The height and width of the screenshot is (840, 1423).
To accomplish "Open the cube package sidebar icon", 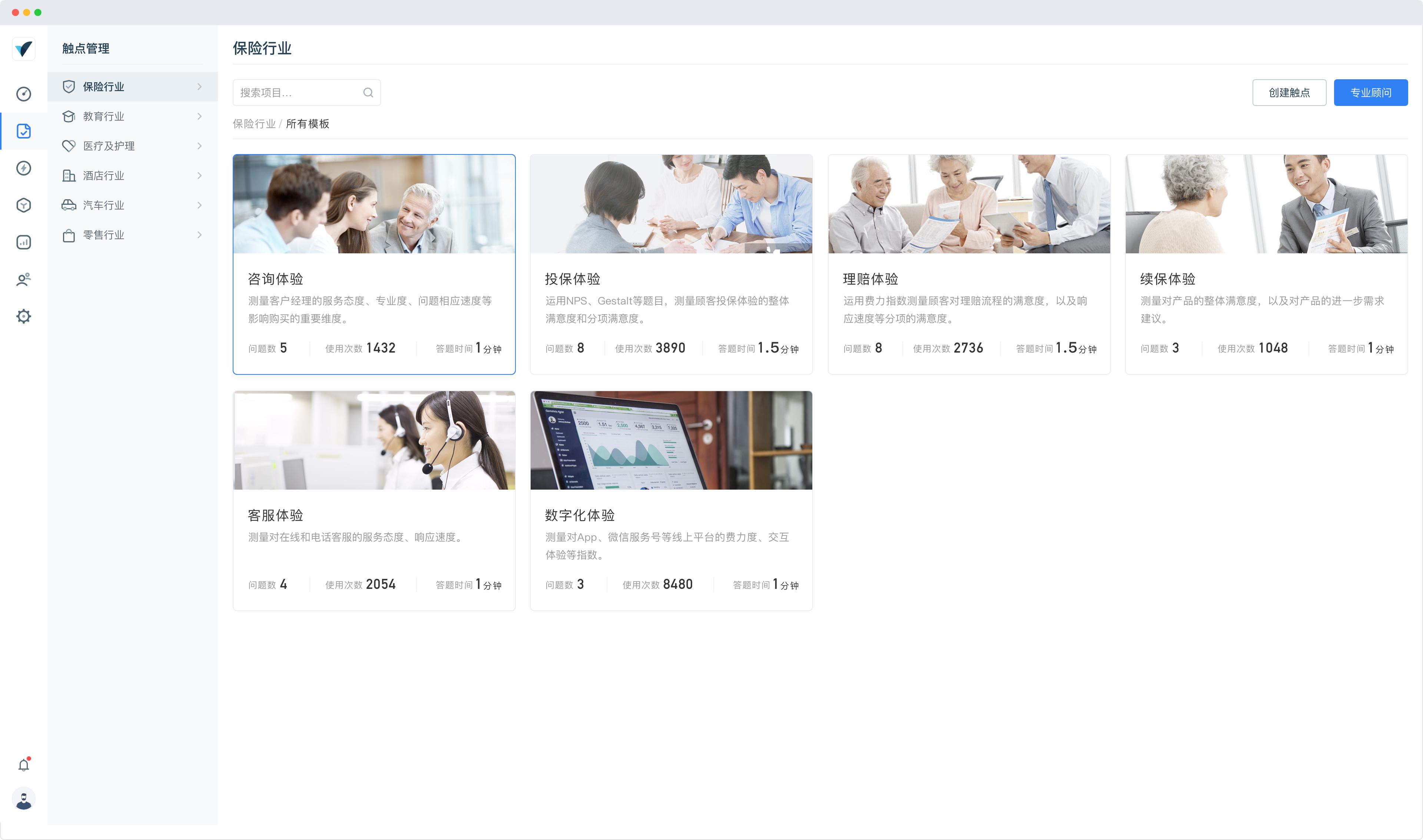I will pyautogui.click(x=23, y=205).
